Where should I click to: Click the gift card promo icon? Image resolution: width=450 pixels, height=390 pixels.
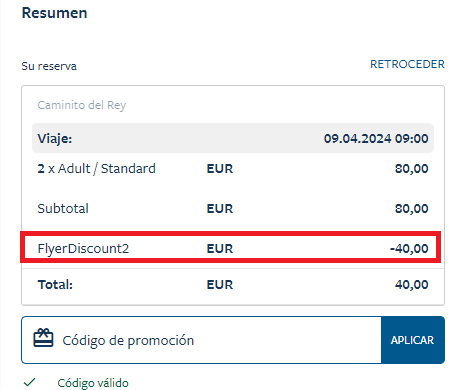(43, 338)
